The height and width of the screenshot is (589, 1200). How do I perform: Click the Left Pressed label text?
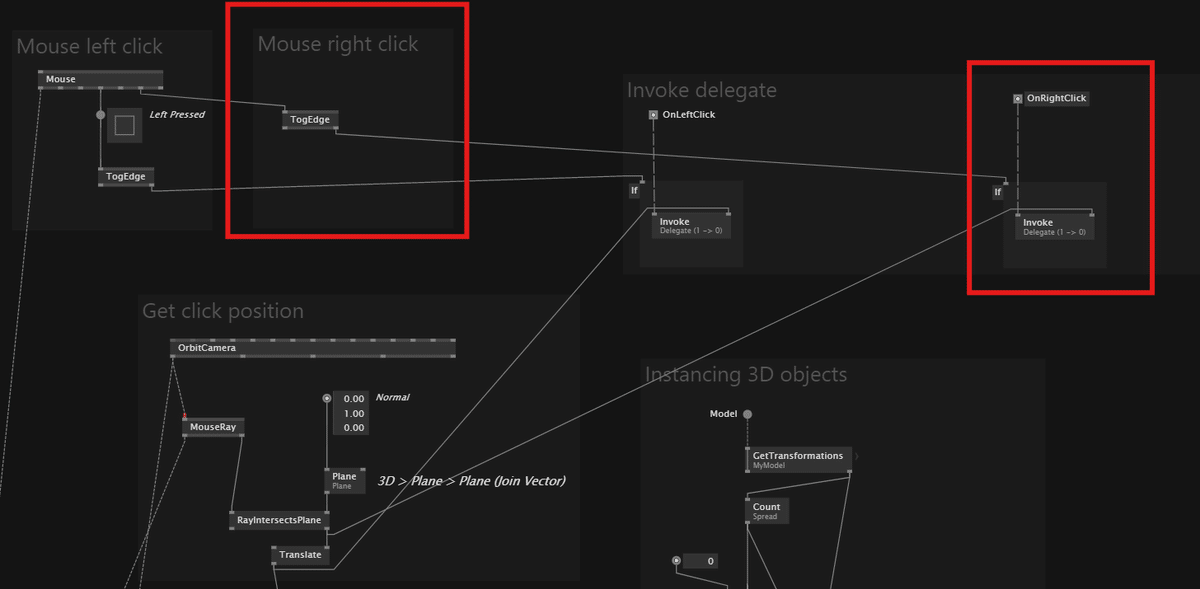177,115
